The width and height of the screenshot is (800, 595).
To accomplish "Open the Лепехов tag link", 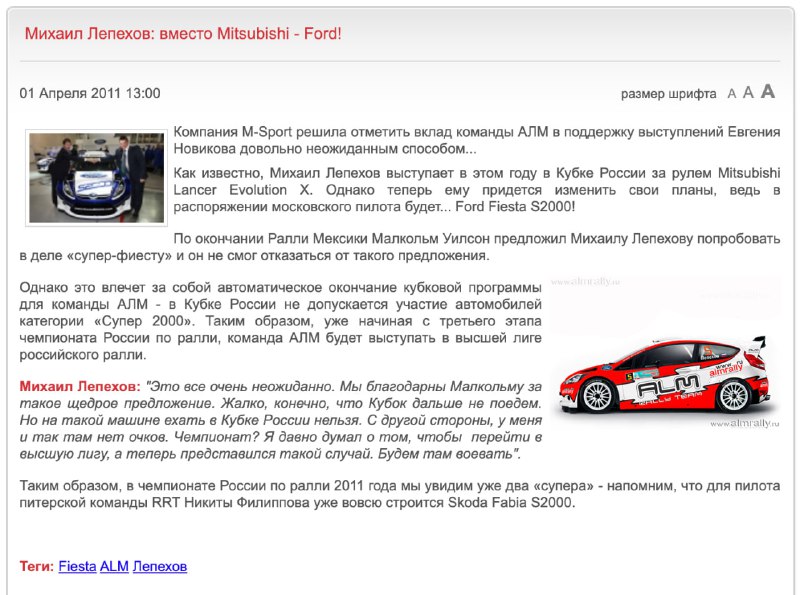I will pos(160,566).
